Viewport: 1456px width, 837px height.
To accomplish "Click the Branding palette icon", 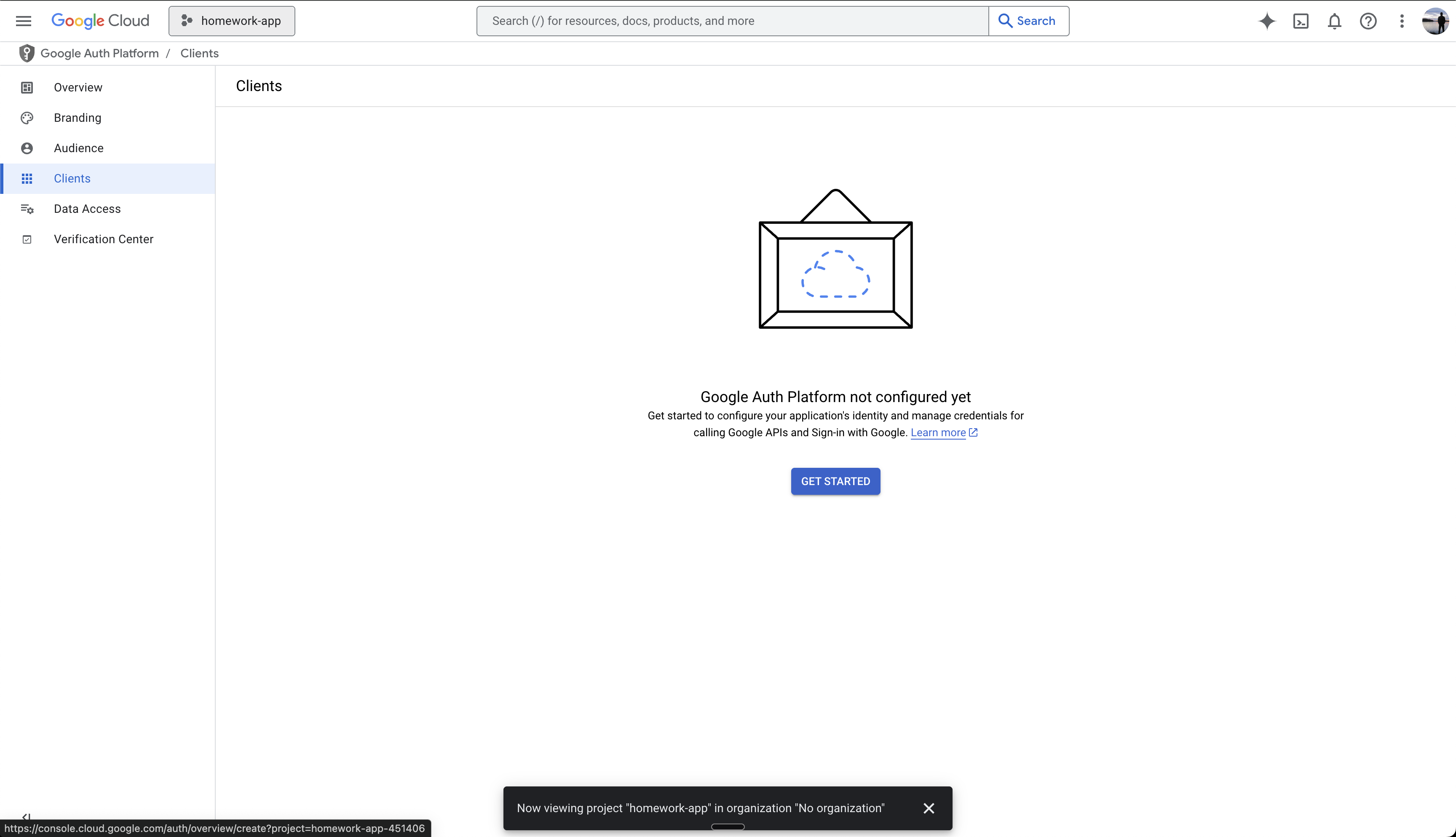I will [27, 118].
